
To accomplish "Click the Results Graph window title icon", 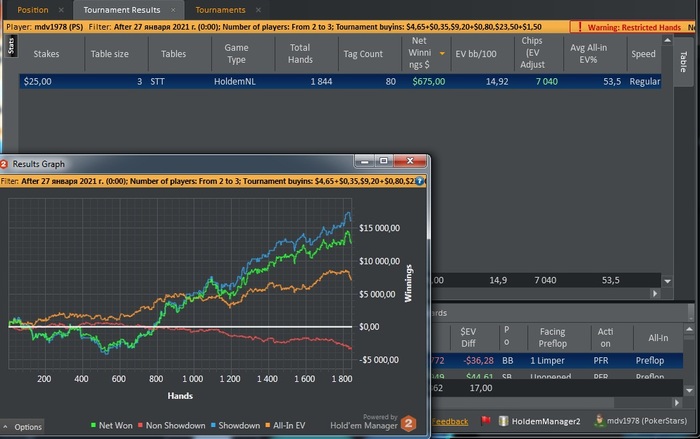I will point(4,164).
